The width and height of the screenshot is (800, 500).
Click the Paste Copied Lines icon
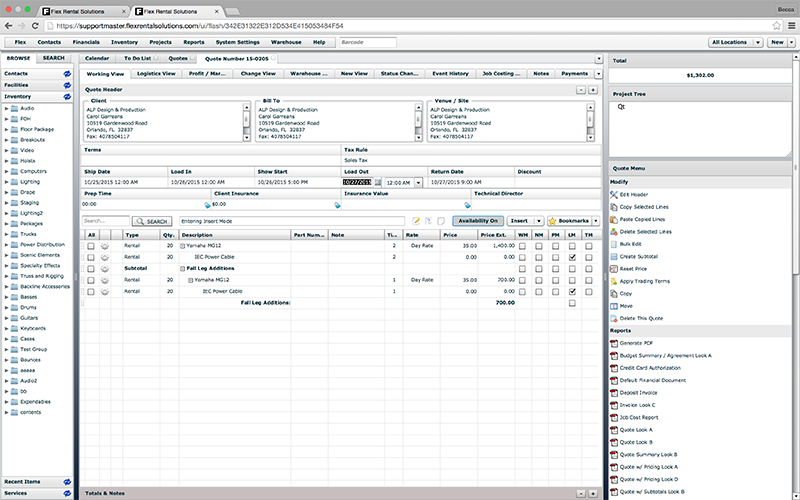point(614,219)
